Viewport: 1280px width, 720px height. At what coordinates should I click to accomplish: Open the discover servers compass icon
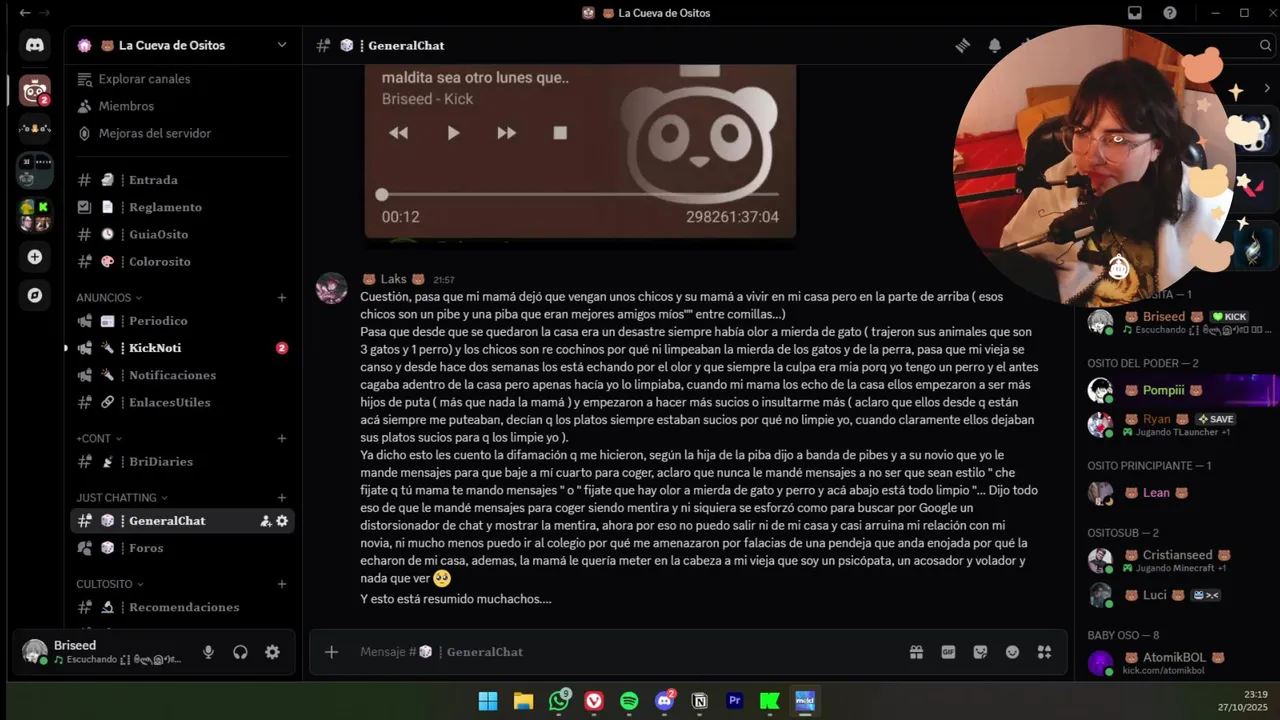35,295
